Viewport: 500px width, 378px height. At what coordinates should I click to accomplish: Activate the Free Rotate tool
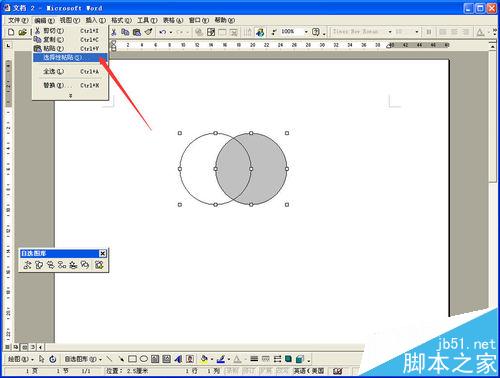click(x=53, y=359)
